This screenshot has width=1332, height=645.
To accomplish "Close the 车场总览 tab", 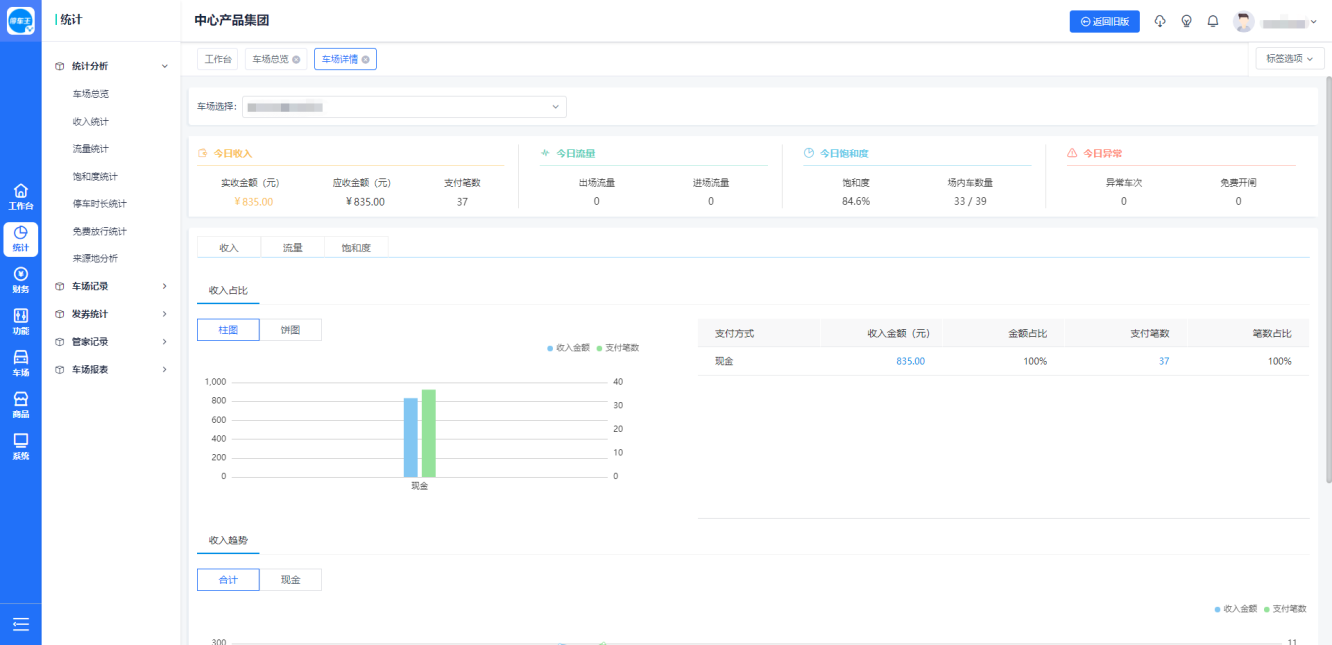I will (296, 60).
